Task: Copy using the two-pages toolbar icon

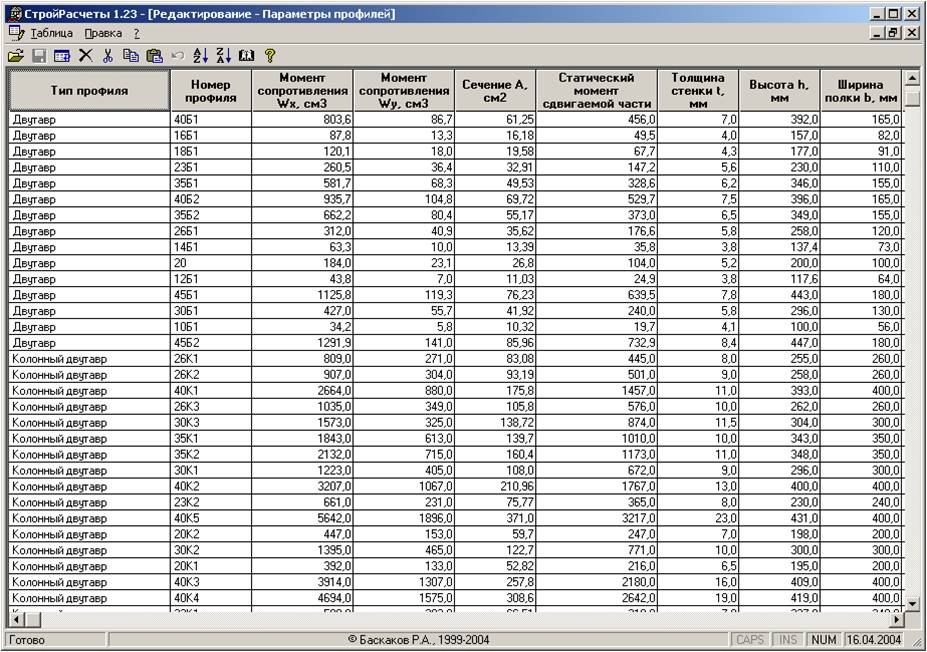Action: coord(131,56)
